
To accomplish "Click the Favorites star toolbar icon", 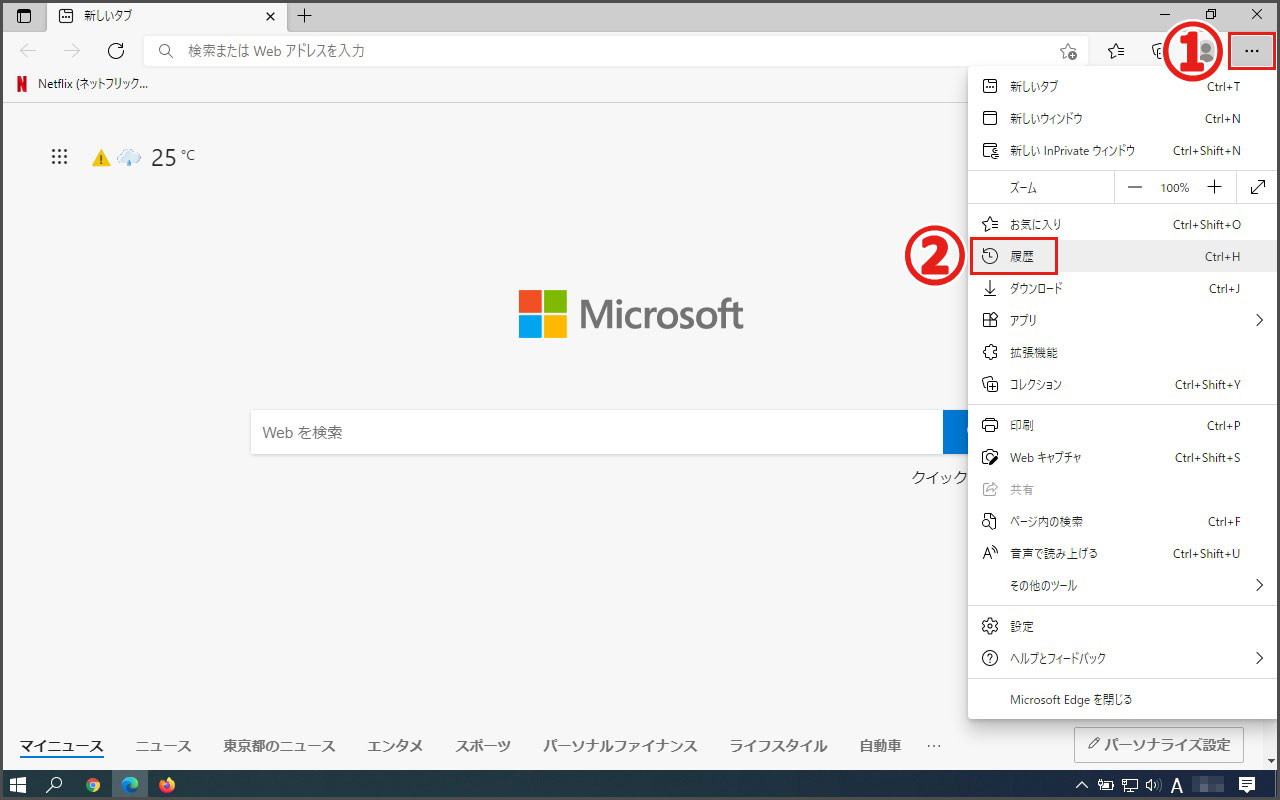I will point(1116,51).
